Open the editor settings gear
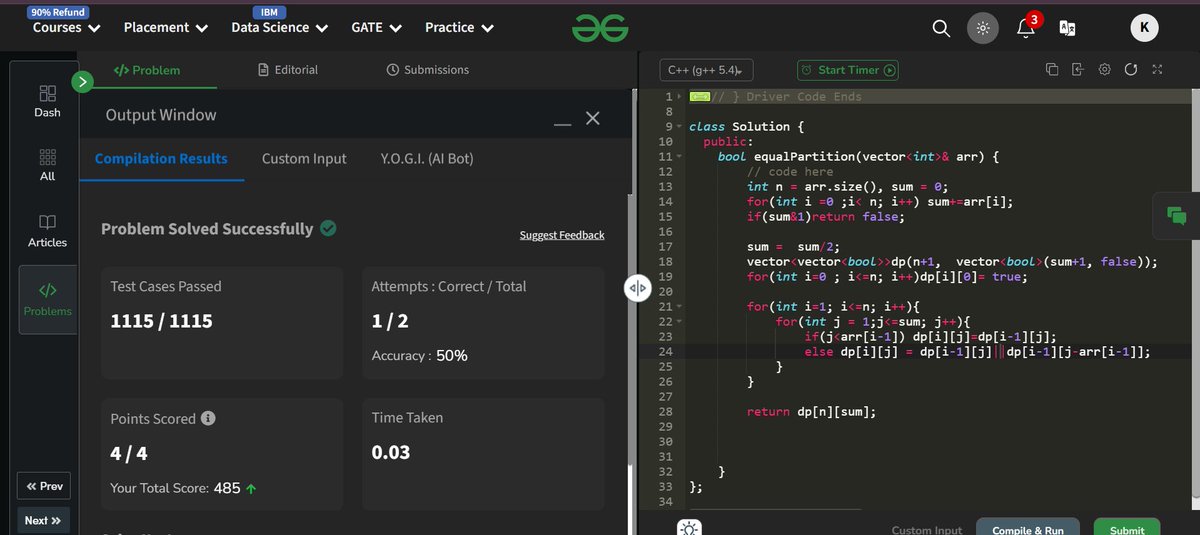Screen dimensions: 1200x535 pyautogui.click(x=1104, y=70)
